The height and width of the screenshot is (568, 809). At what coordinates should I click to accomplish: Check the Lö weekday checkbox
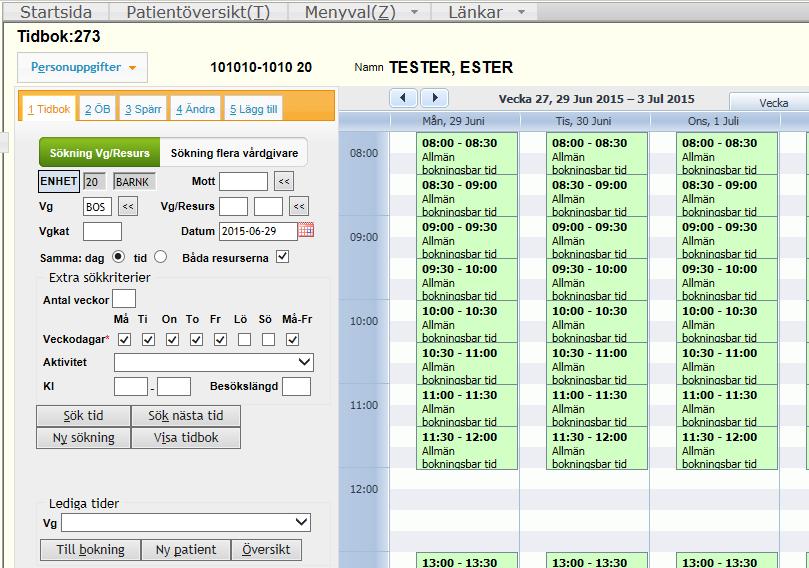(245, 339)
